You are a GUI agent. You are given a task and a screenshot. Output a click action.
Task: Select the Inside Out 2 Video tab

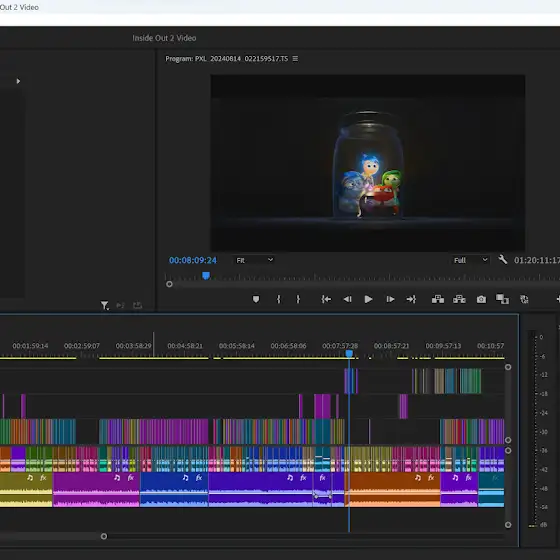click(x=164, y=38)
